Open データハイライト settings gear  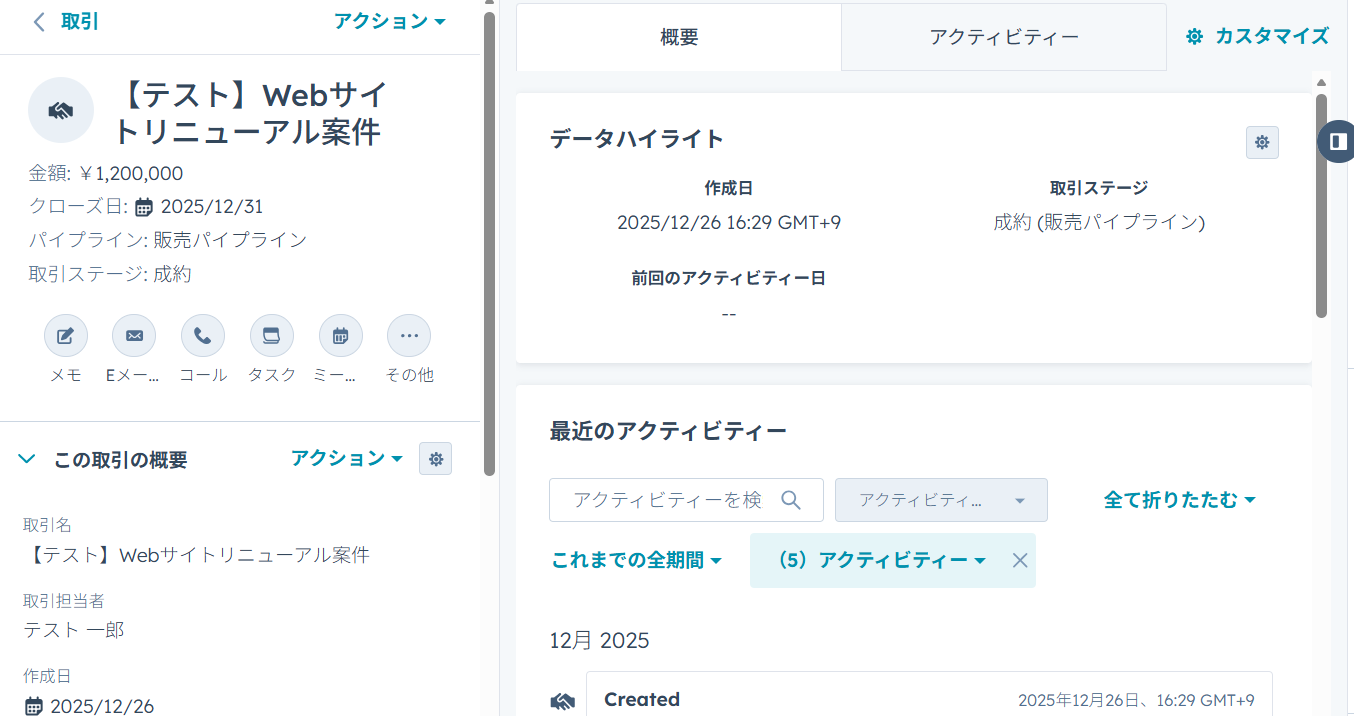click(1262, 142)
